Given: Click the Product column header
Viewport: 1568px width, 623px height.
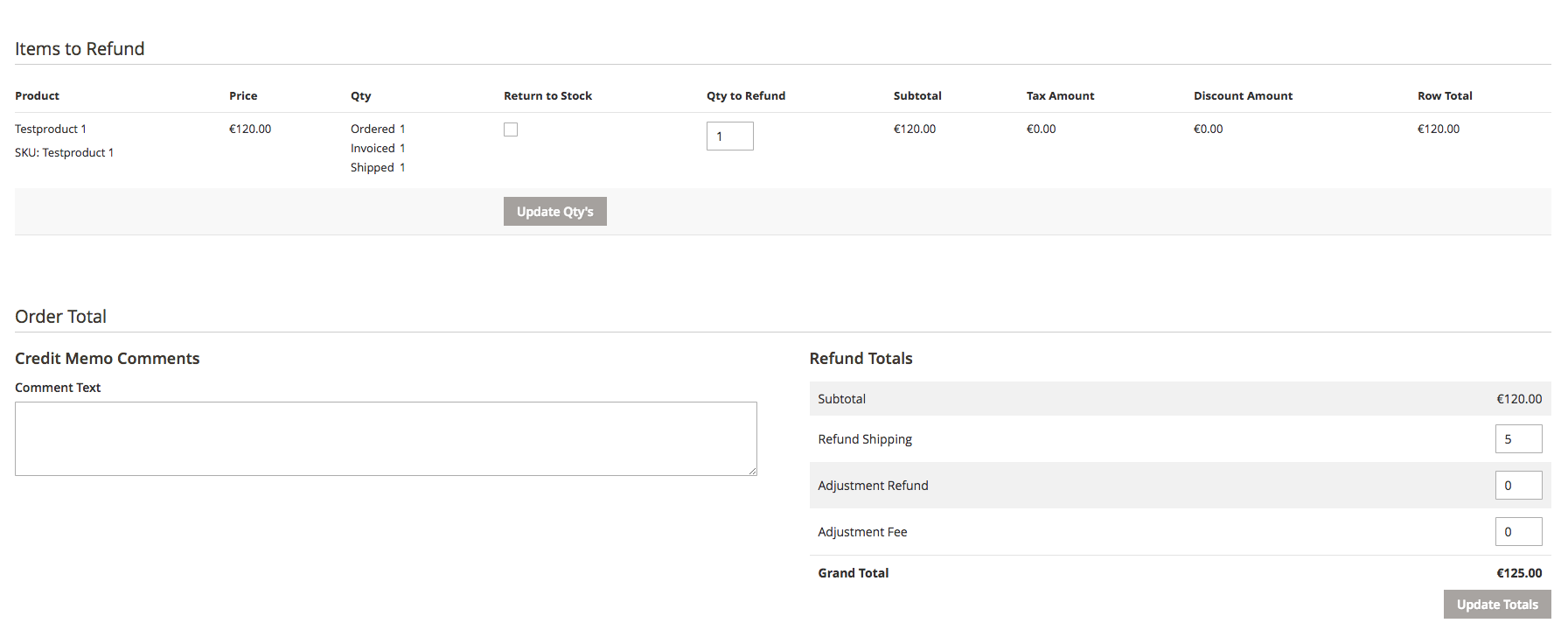Looking at the screenshot, I should [37, 96].
